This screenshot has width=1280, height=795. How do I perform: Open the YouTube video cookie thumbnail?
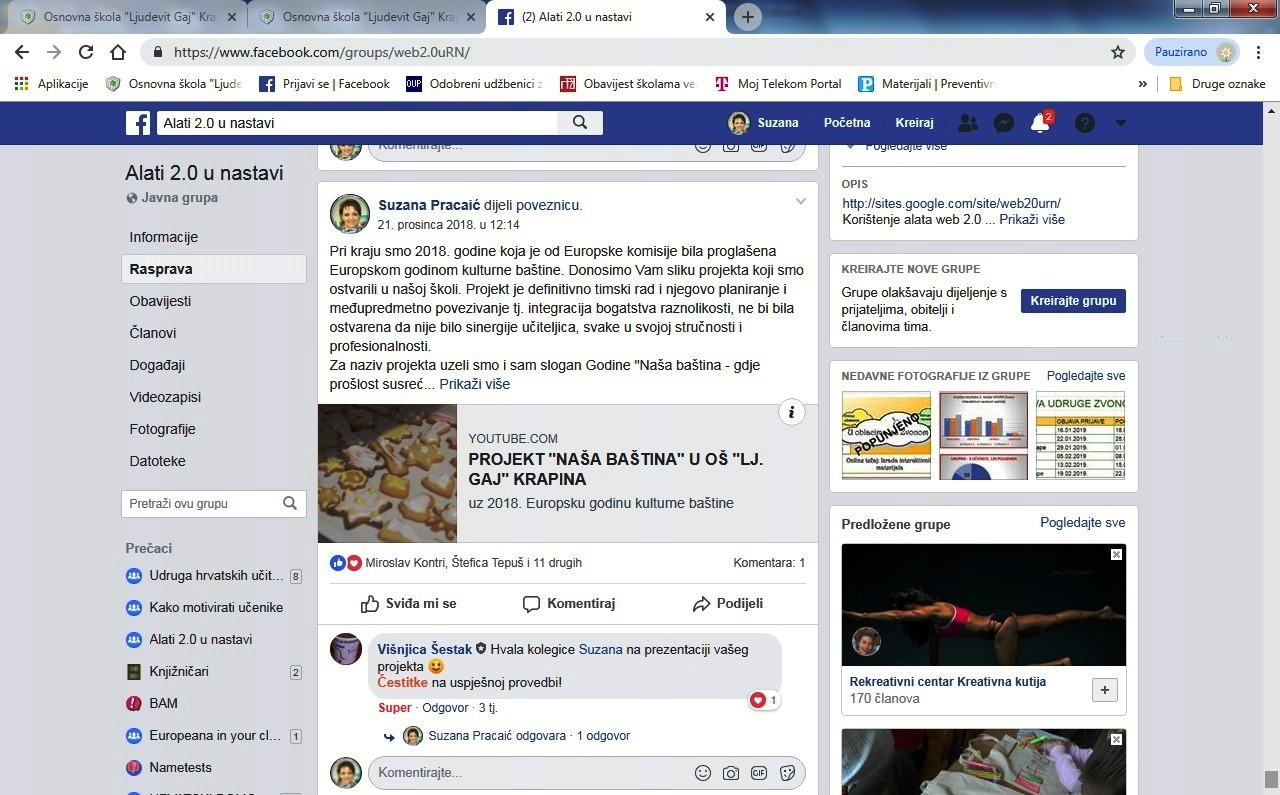387,473
